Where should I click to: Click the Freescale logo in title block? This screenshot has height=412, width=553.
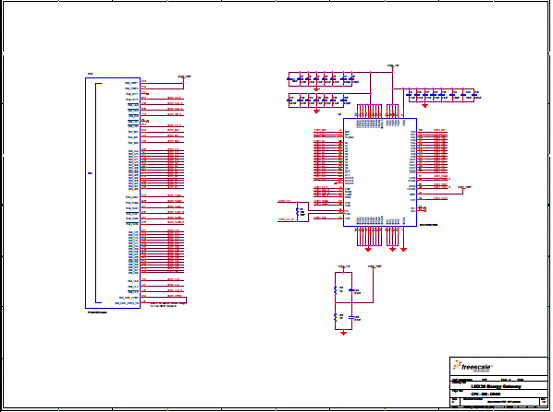point(472,366)
